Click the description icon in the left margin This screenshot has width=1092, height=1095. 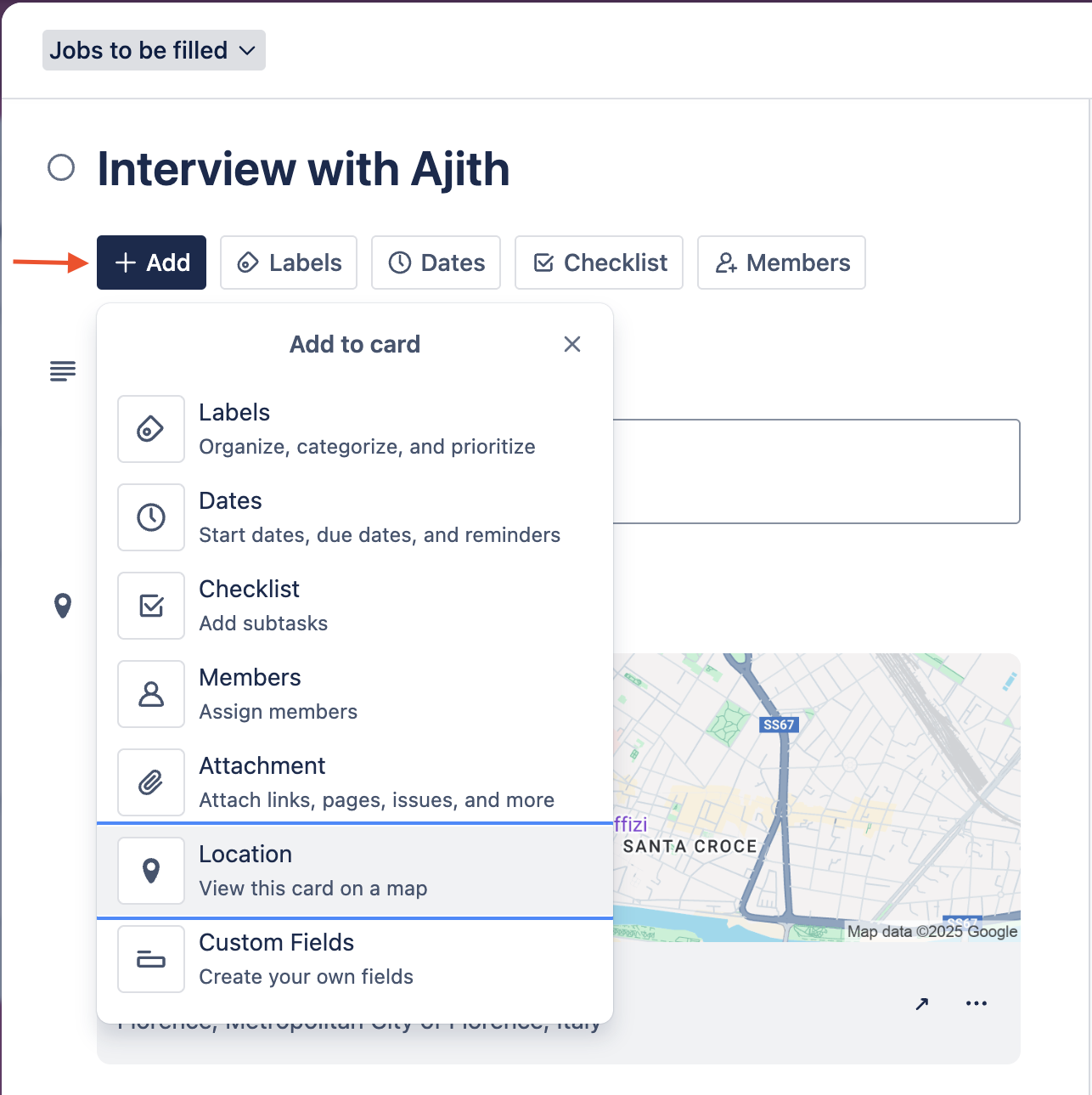pyautogui.click(x=62, y=371)
